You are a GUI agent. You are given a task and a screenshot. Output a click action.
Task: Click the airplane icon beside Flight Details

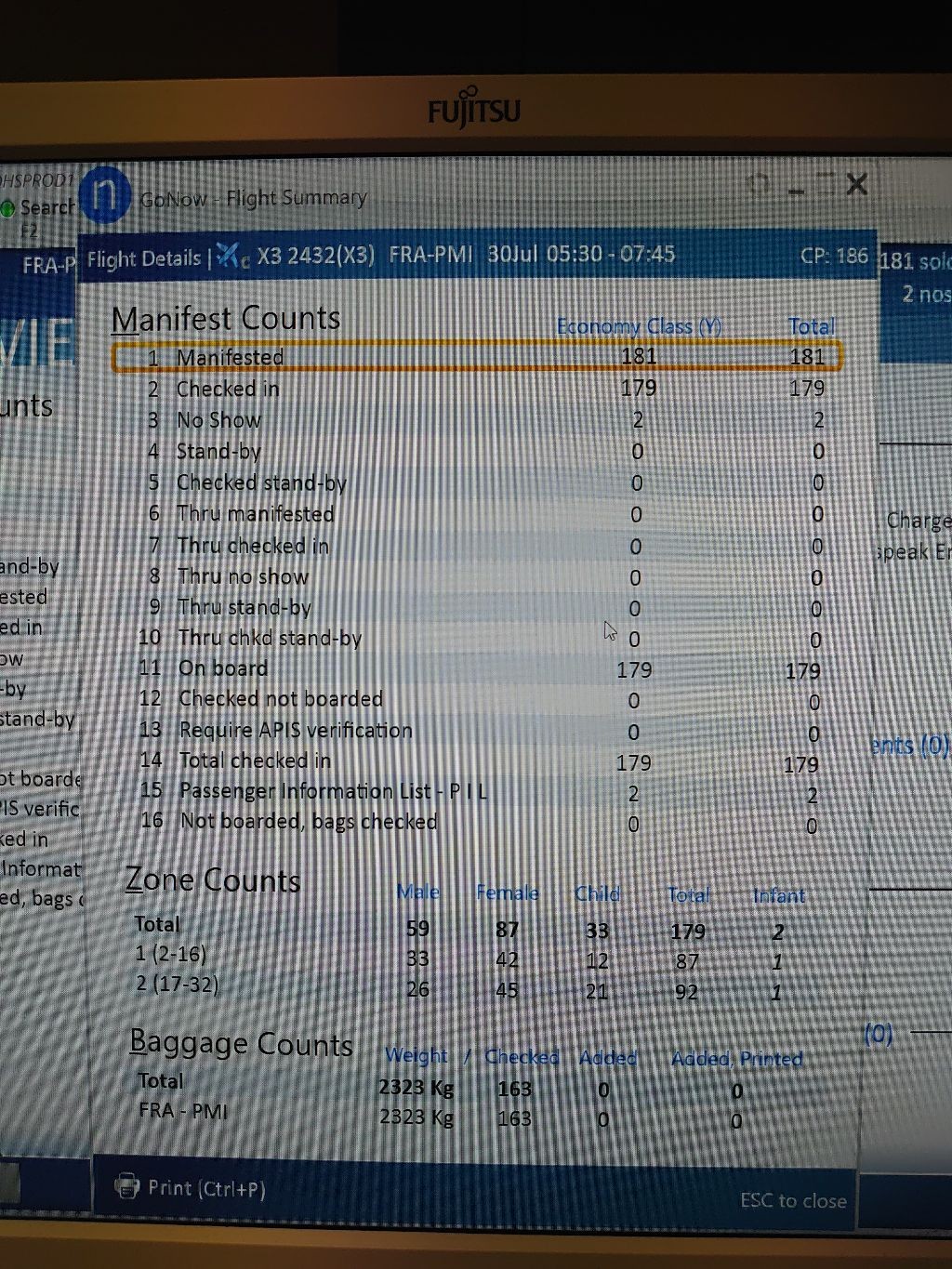(x=231, y=256)
